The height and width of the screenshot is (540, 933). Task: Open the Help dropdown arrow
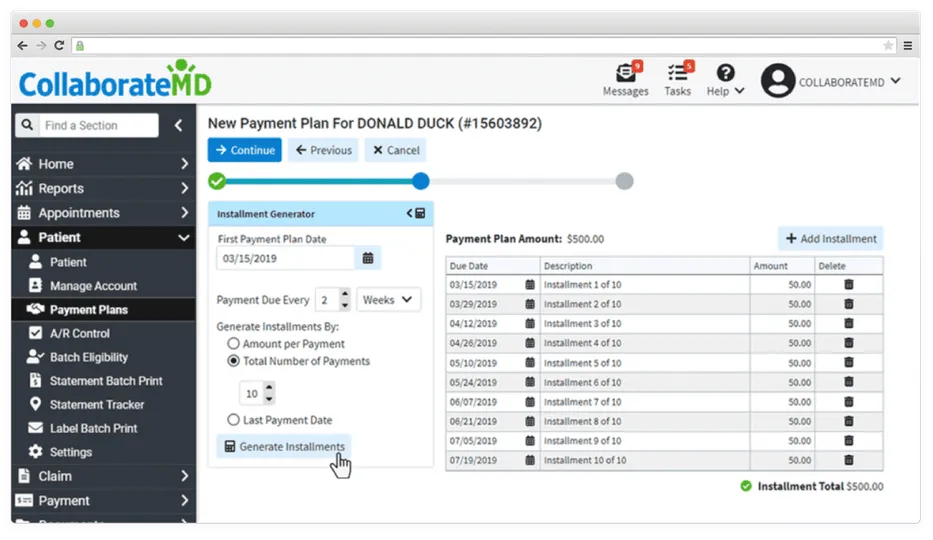pos(740,91)
